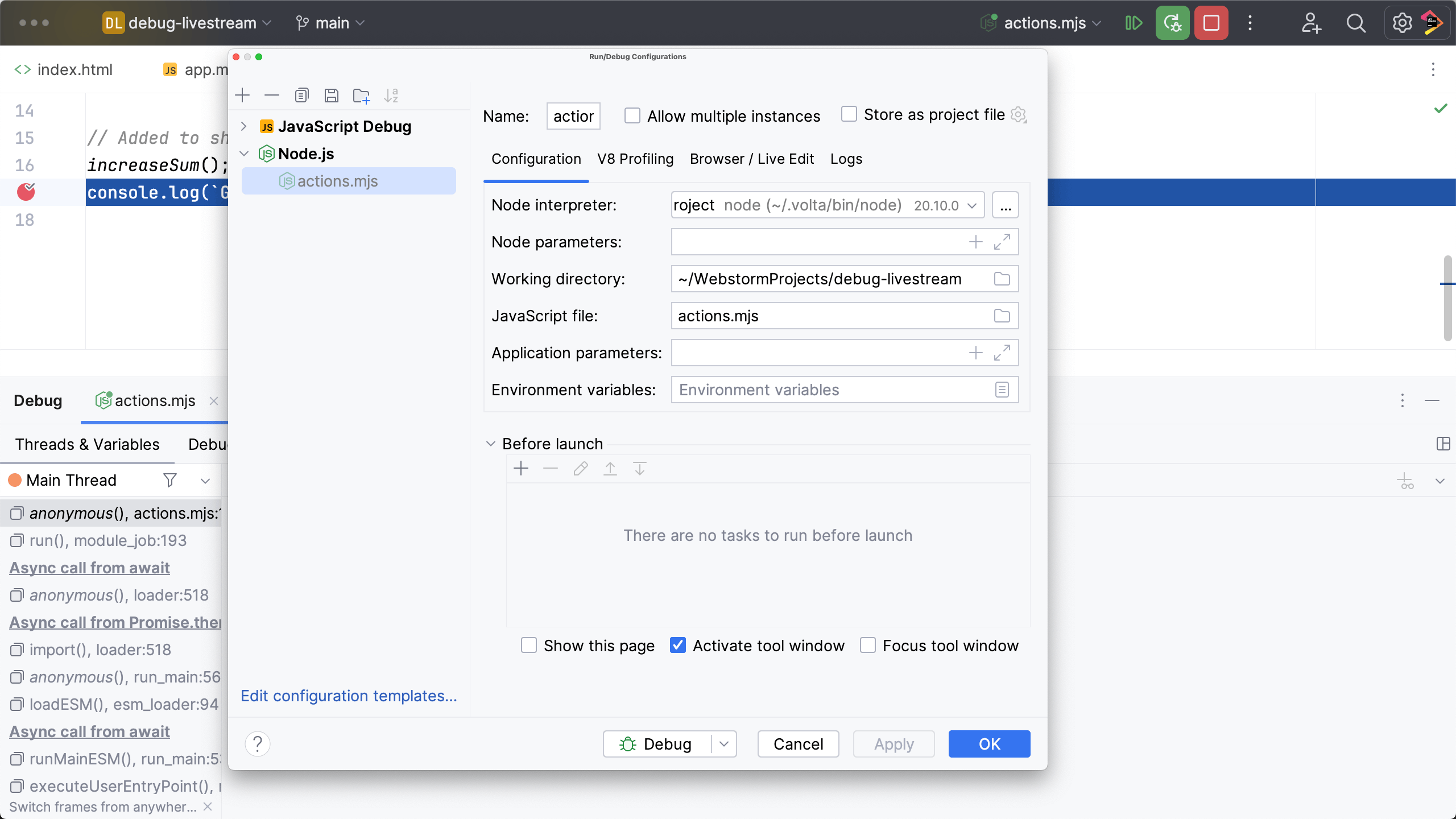Enable Allow multiple instances
This screenshot has height=819, width=1456.
632,115
